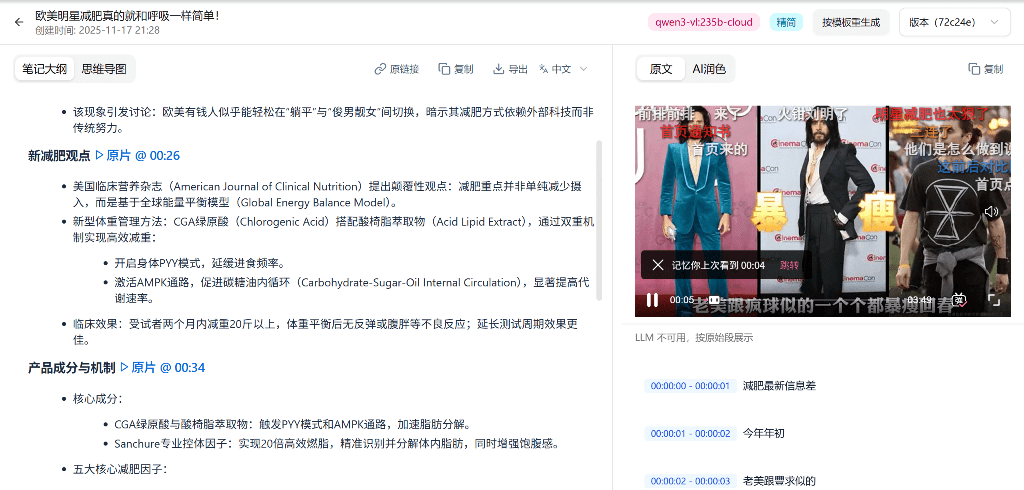Export the notes via 导出
The height and width of the screenshot is (490, 1024).
point(510,69)
